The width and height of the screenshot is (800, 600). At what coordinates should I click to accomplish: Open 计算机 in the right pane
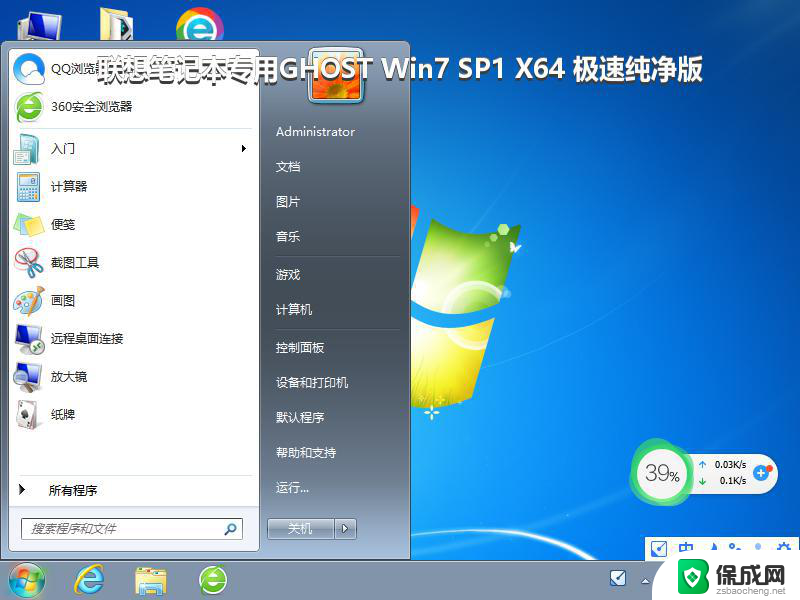[294, 310]
